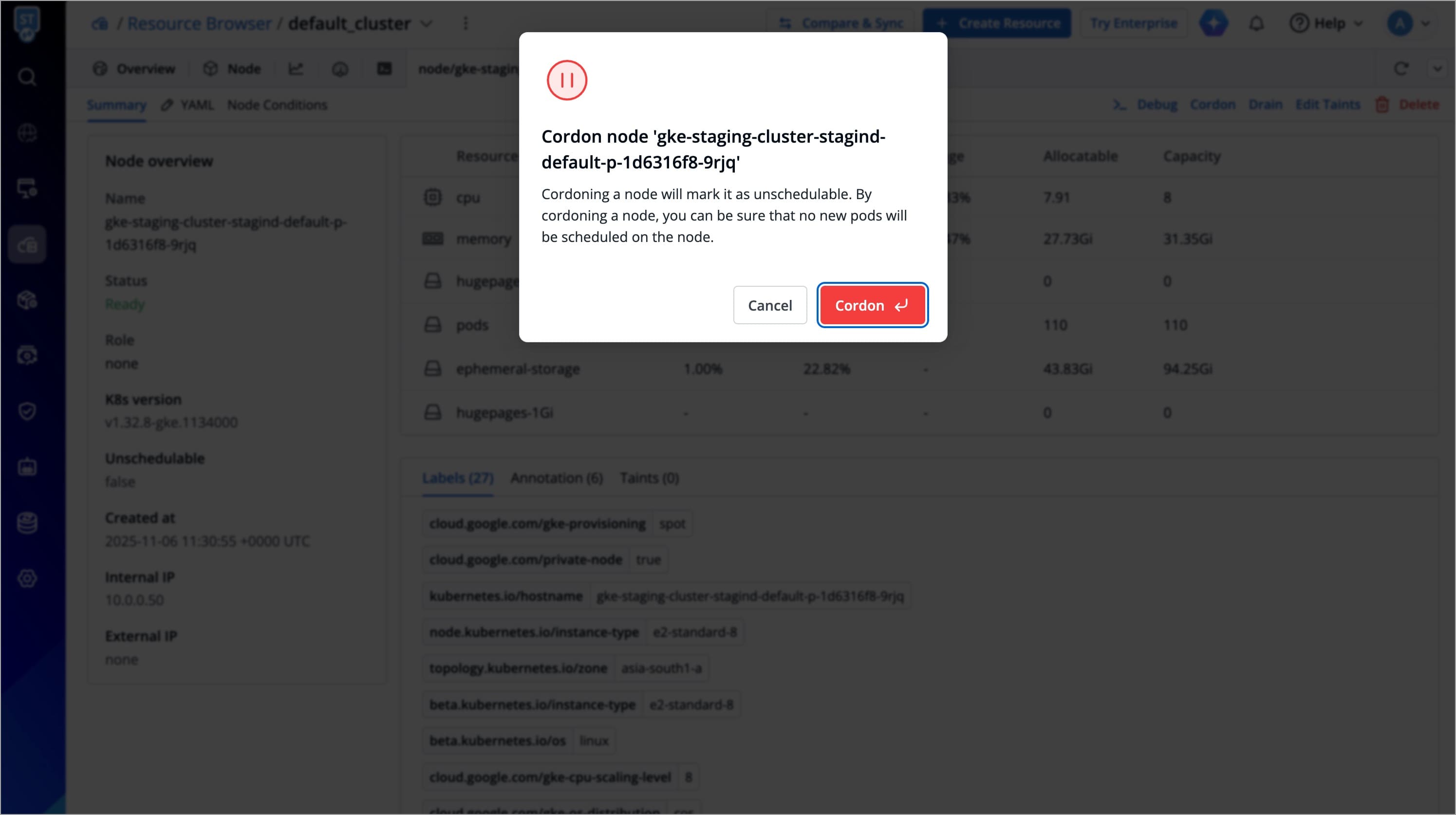Open the Help dropdown menu
The width and height of the screenshot is (1456, 815).
(1326, 24)
